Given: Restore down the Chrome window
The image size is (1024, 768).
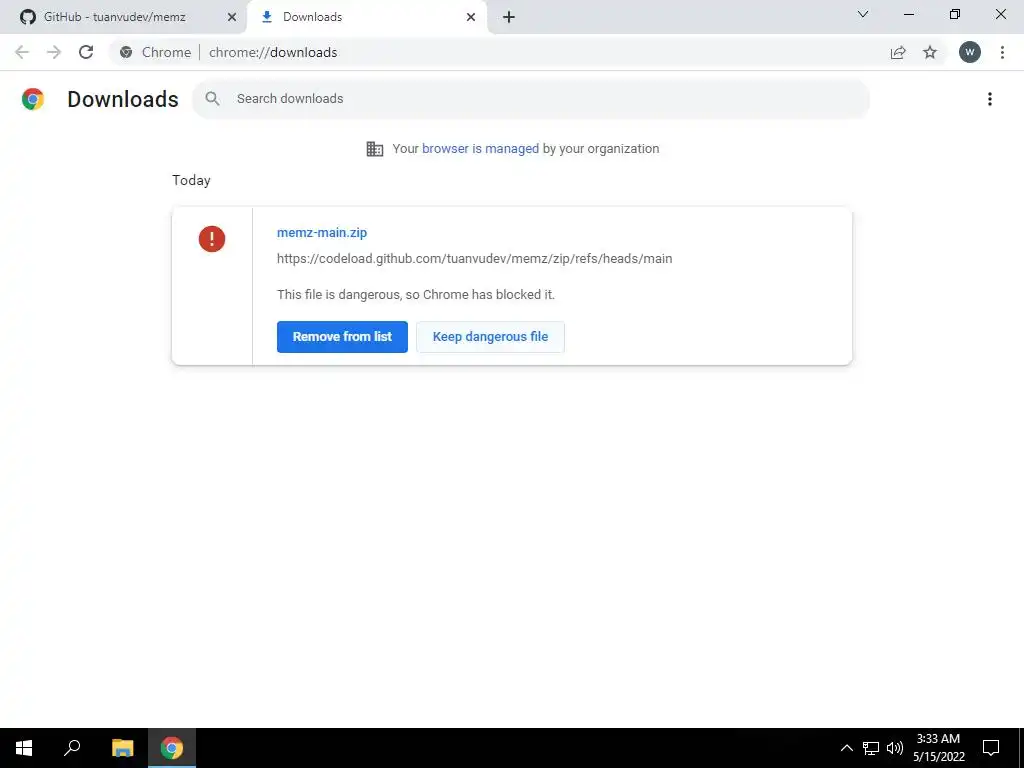Looking at the screenshot, I should [955, 14].
